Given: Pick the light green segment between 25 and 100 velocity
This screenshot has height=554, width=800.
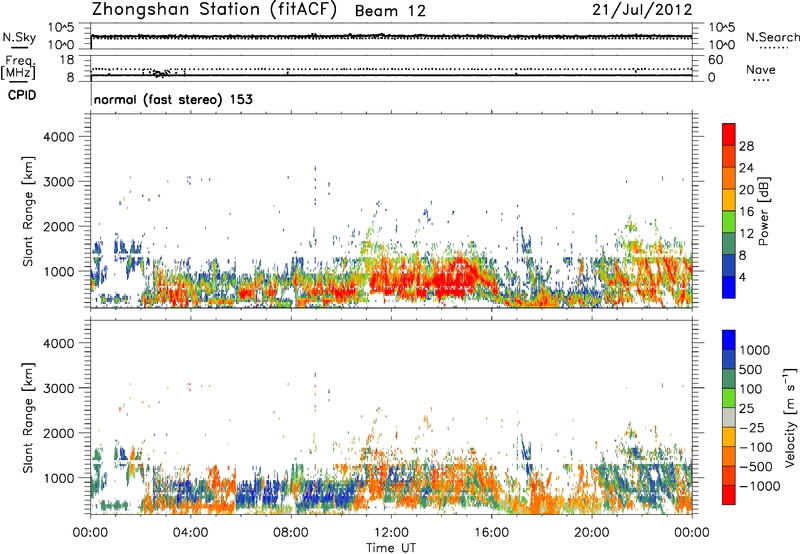Looking at the screenshot, I should (729, 398).
